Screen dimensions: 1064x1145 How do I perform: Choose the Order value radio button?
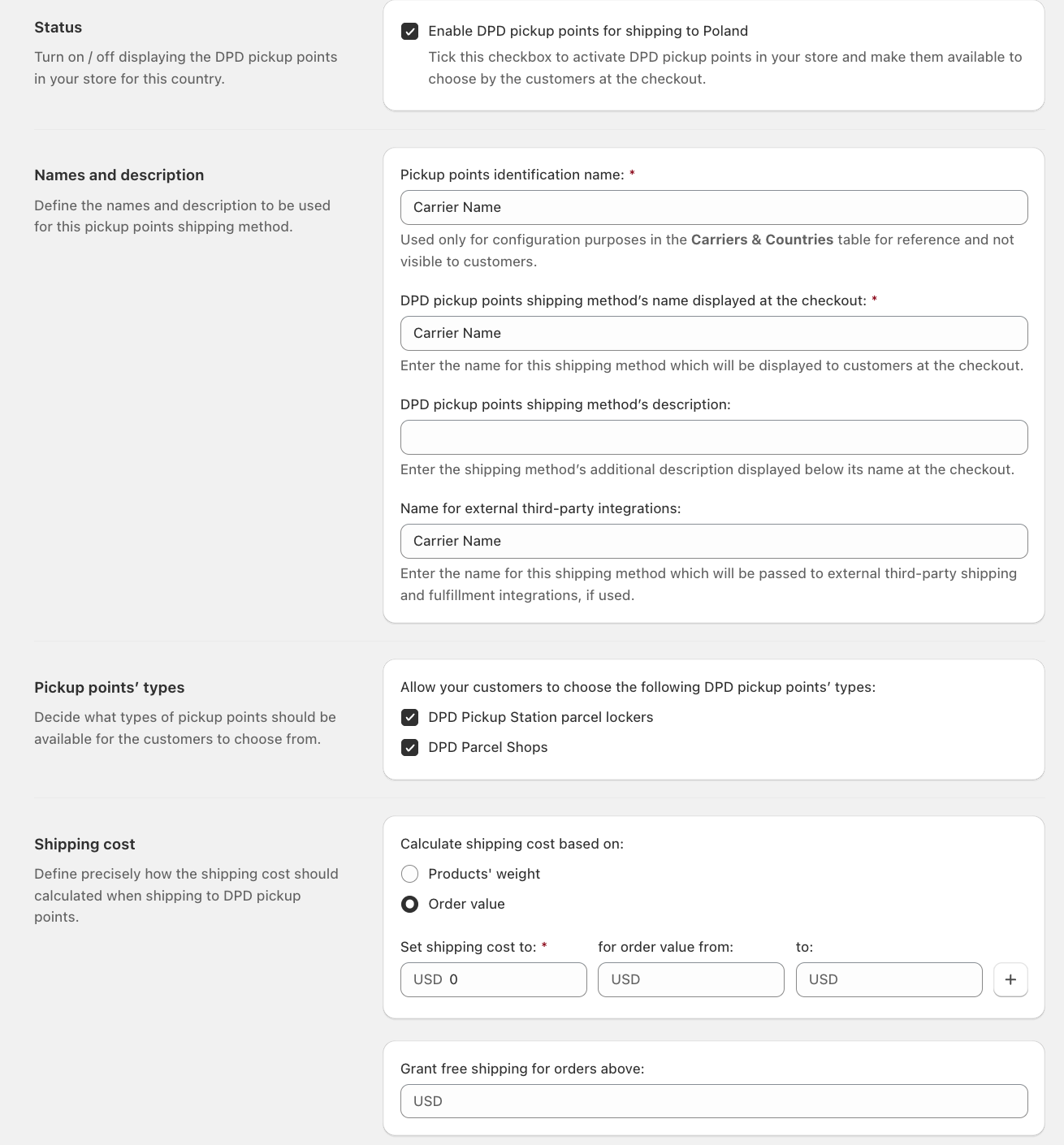pos(410,904)
